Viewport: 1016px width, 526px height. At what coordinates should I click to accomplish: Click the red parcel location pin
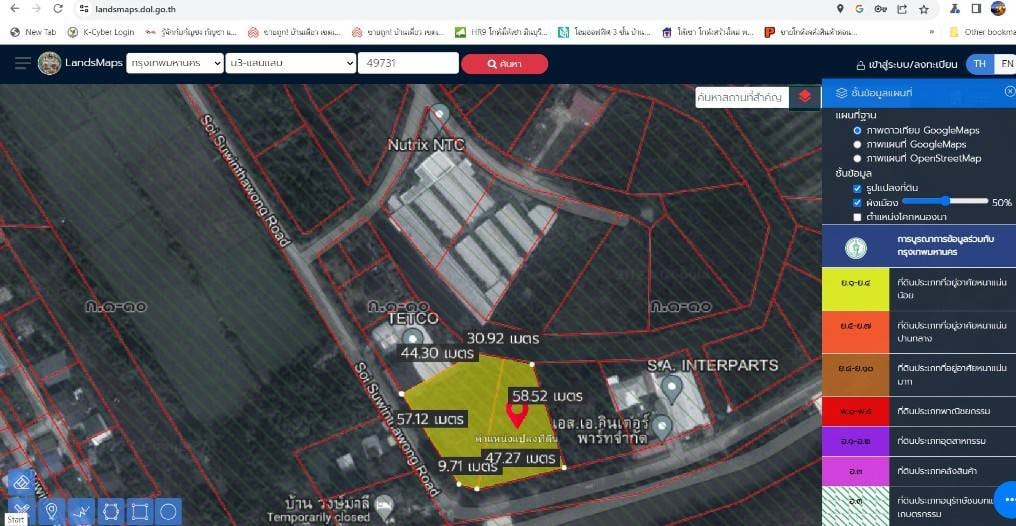[516, 415]
